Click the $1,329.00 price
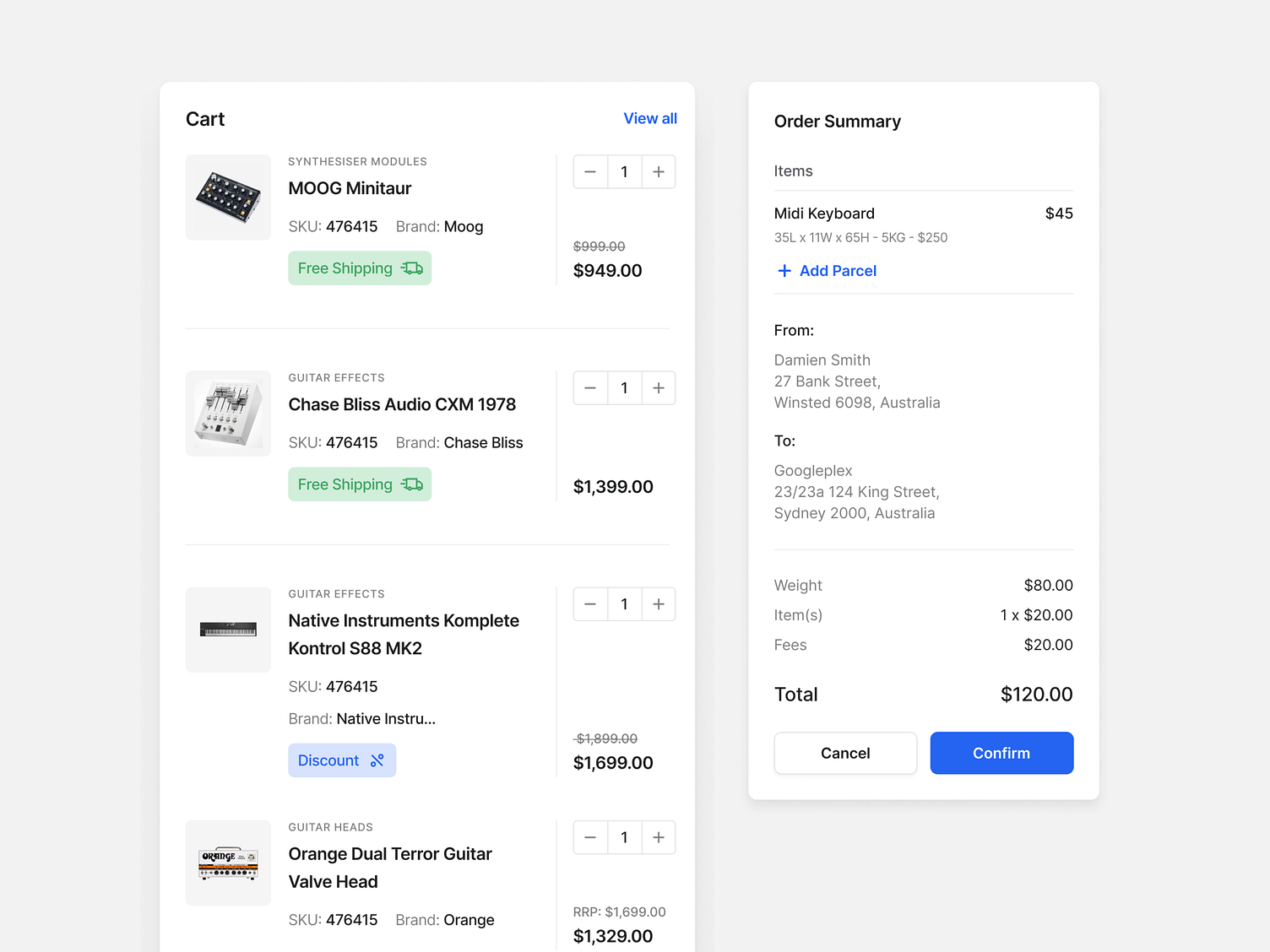Screen dimensions: 1270x952 click(x=613, y=936)
